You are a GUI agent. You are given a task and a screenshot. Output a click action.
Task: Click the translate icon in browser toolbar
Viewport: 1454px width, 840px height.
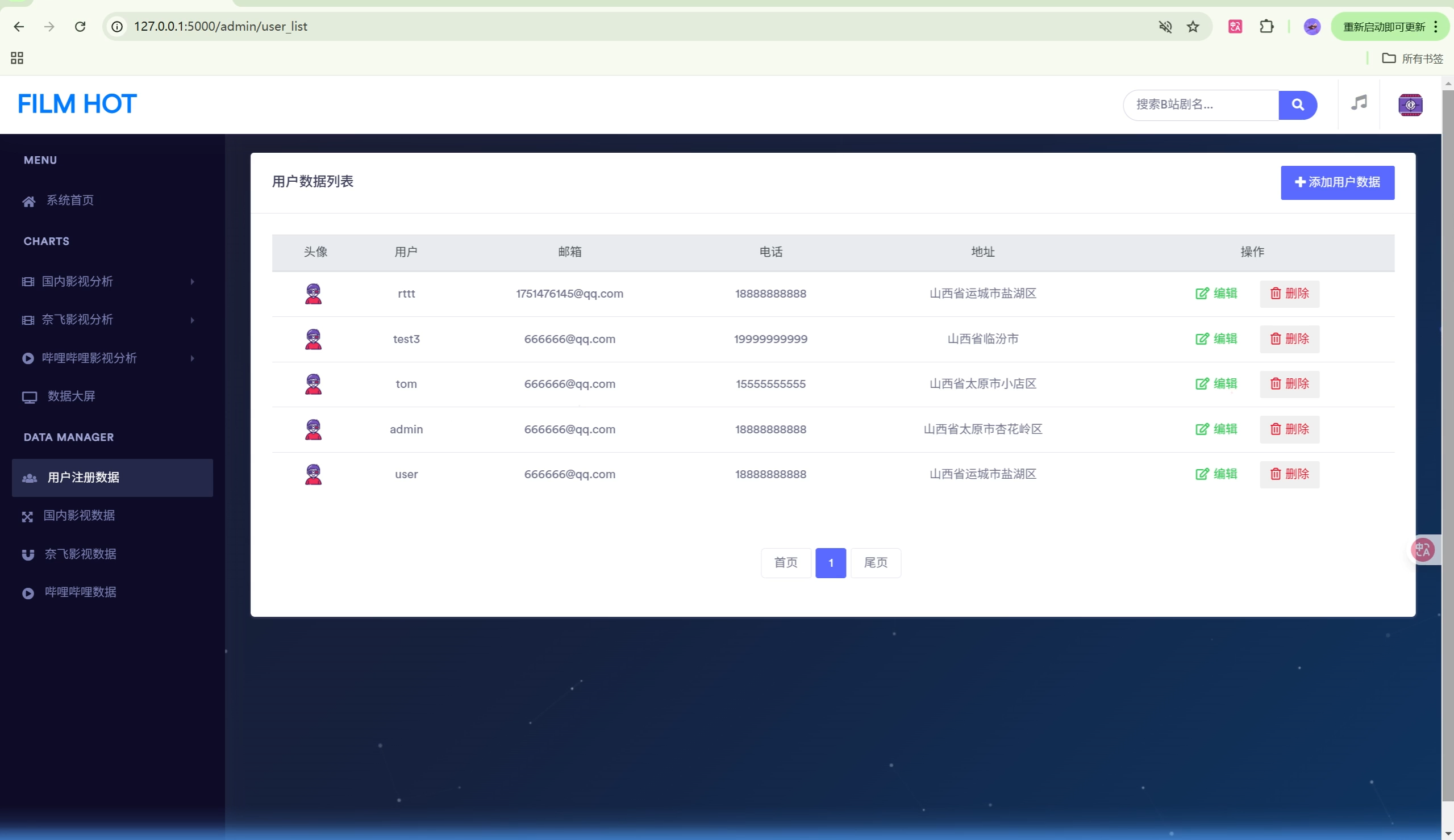[x=1235, y=27]
